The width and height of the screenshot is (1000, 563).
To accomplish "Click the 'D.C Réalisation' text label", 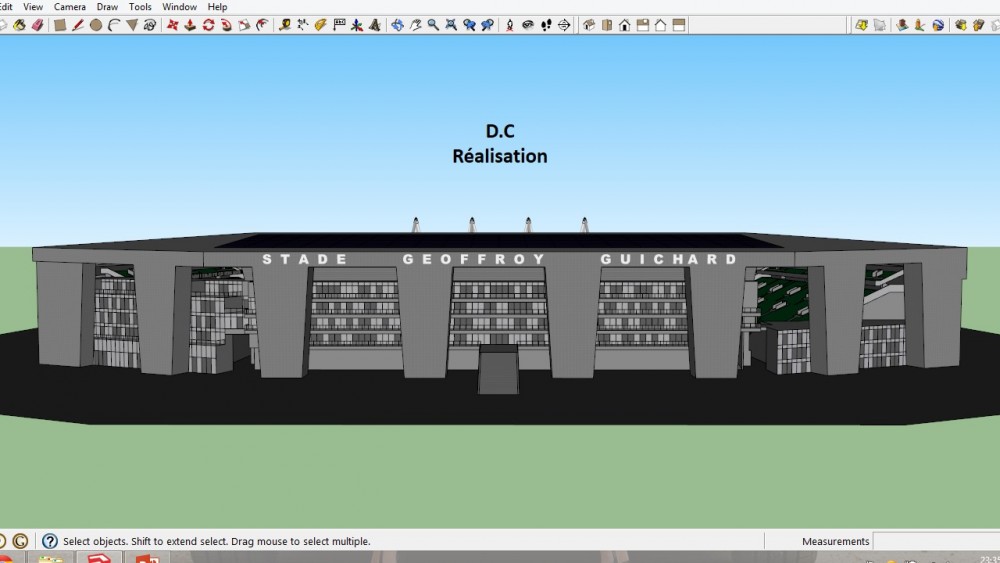I will pyautogui.click(x=499, y=144).
